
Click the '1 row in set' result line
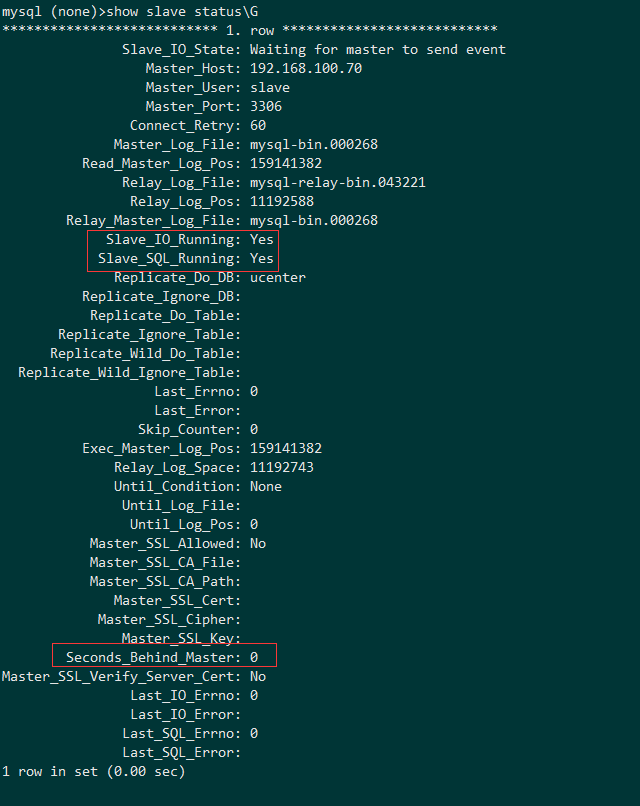(94, 771)
